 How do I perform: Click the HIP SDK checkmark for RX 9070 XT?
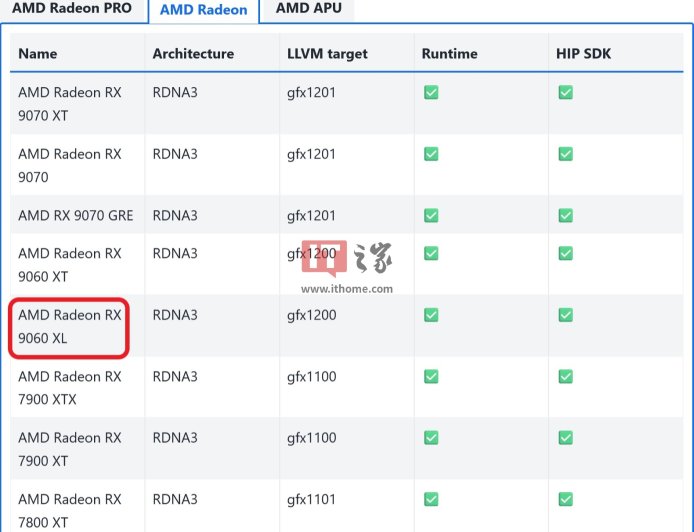pyautogui.click(x=565, y=93)
